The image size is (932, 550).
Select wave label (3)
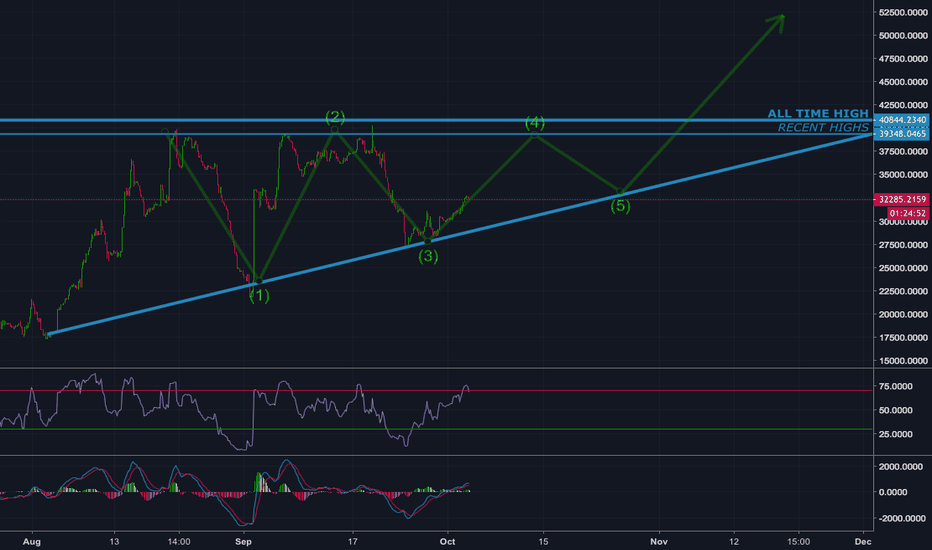click(429, 256)
